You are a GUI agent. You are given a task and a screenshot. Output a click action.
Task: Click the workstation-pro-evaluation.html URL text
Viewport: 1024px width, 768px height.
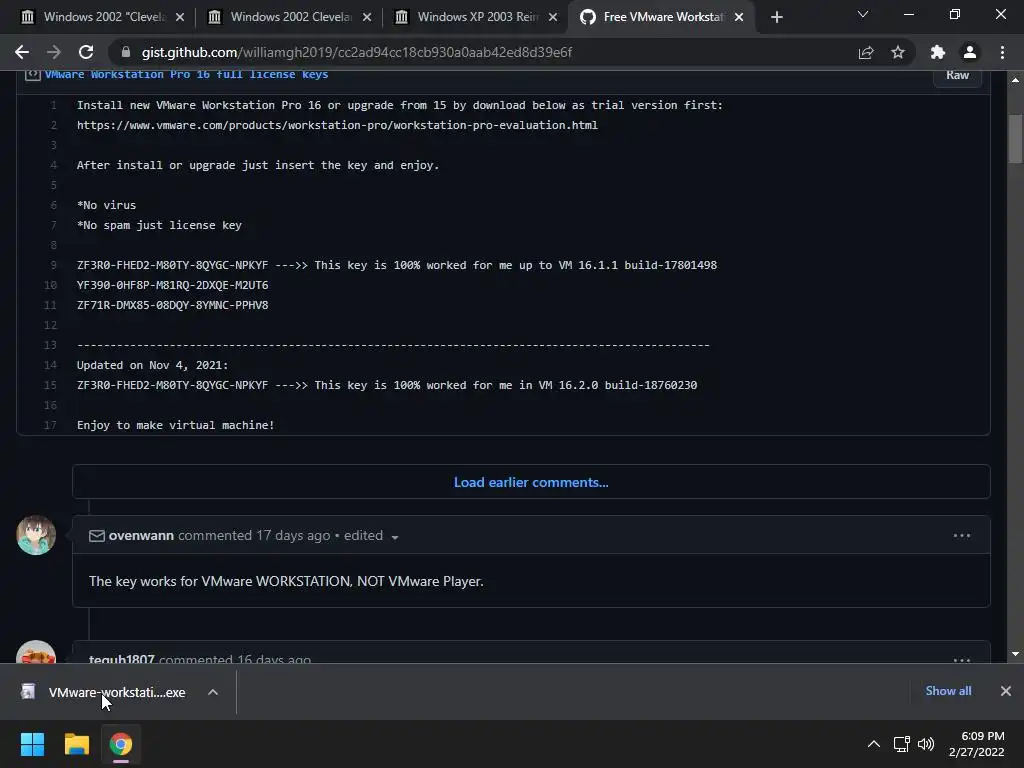pyautogui.click(x=337, y=125)
